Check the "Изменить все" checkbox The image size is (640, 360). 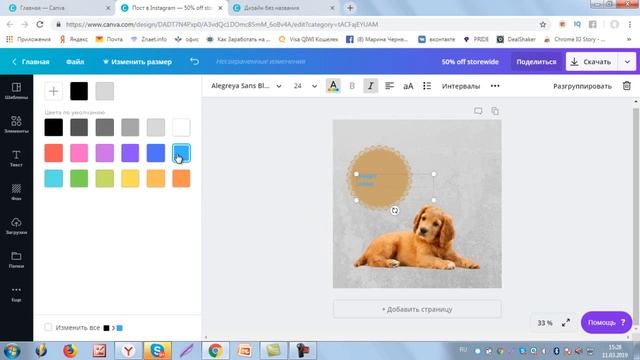coord(48,327)
